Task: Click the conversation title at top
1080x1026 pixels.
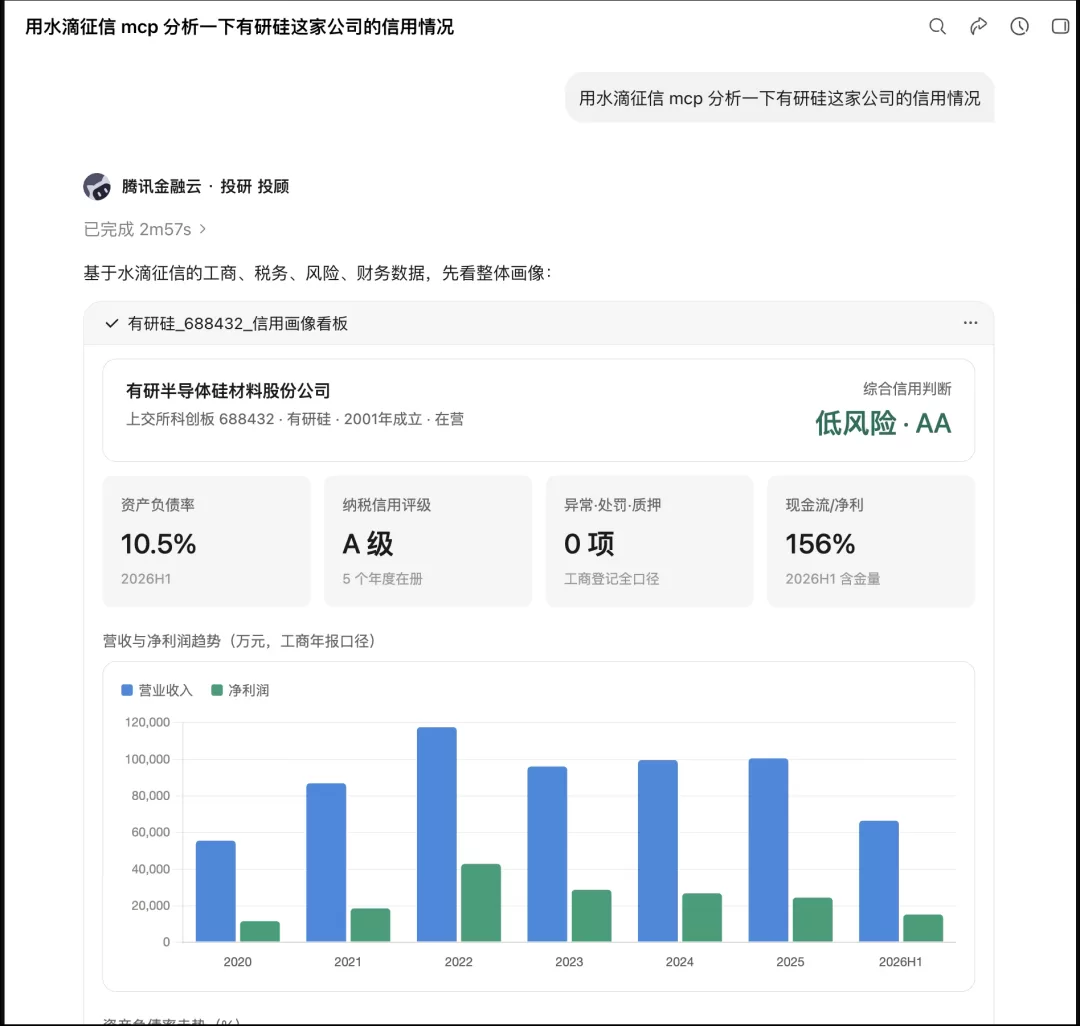Action: 240,27
